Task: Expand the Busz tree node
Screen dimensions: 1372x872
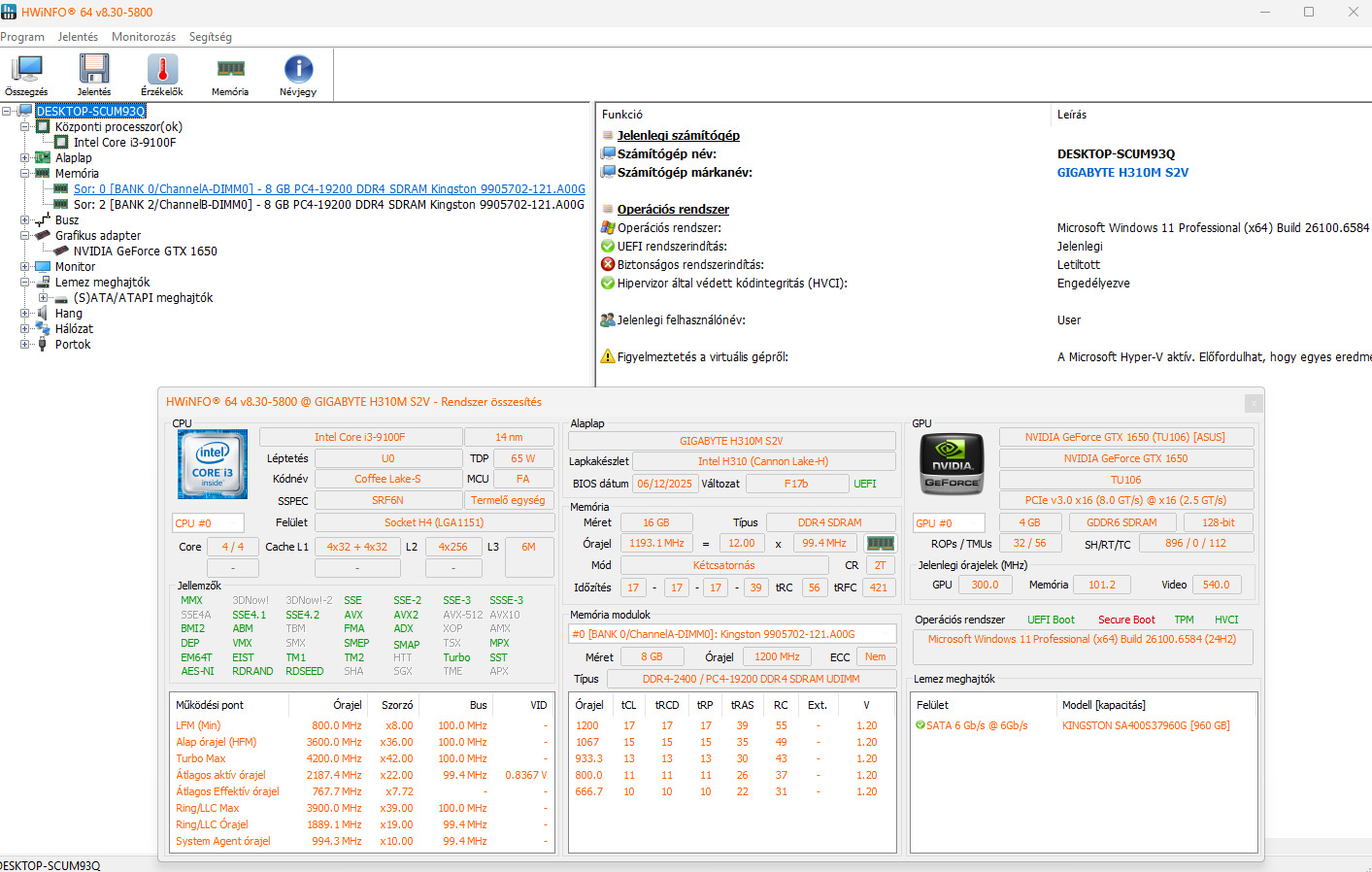Action: coord(25,219)
